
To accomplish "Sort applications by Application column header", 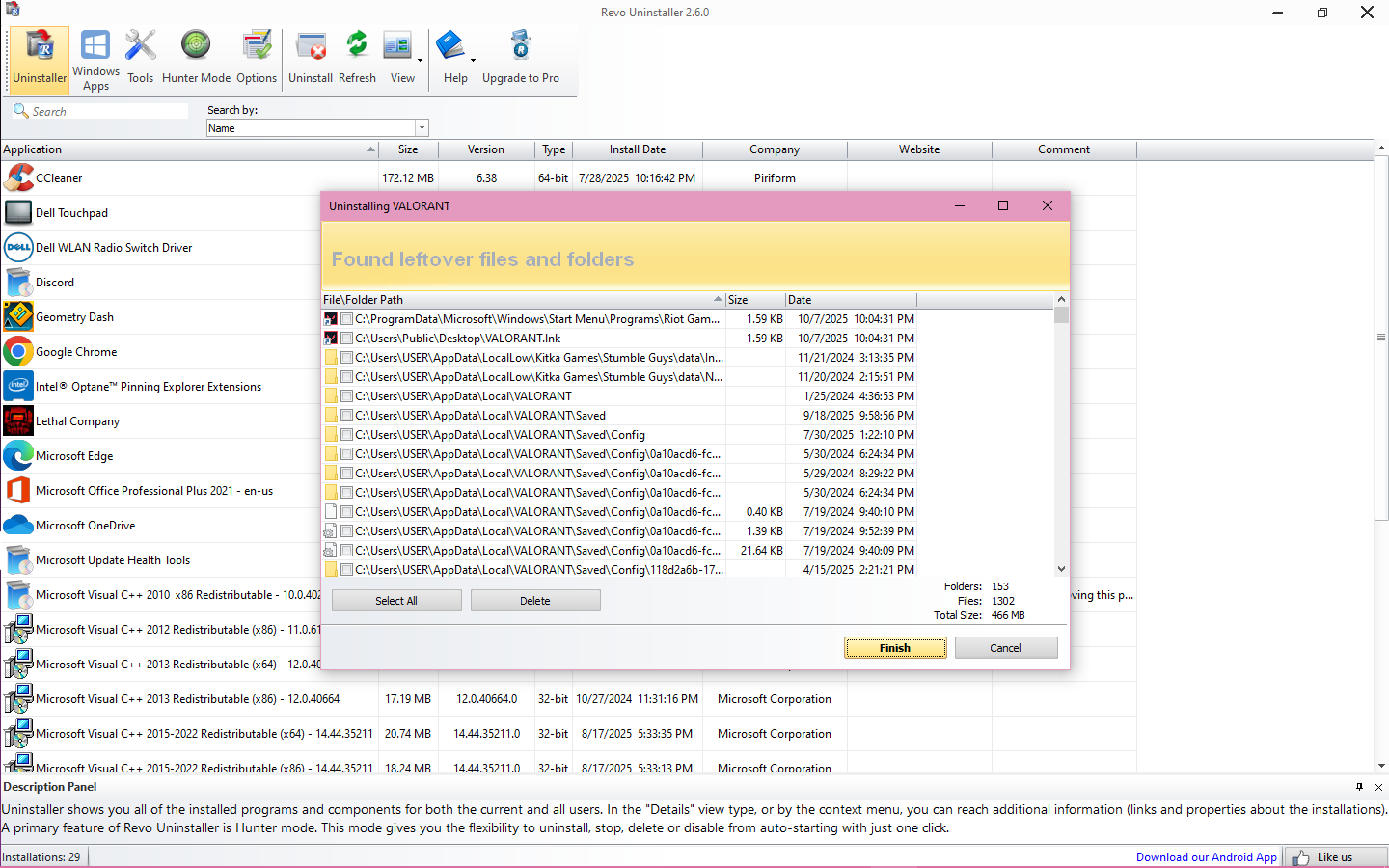I will pyautogui.click(x=189, y=149).
